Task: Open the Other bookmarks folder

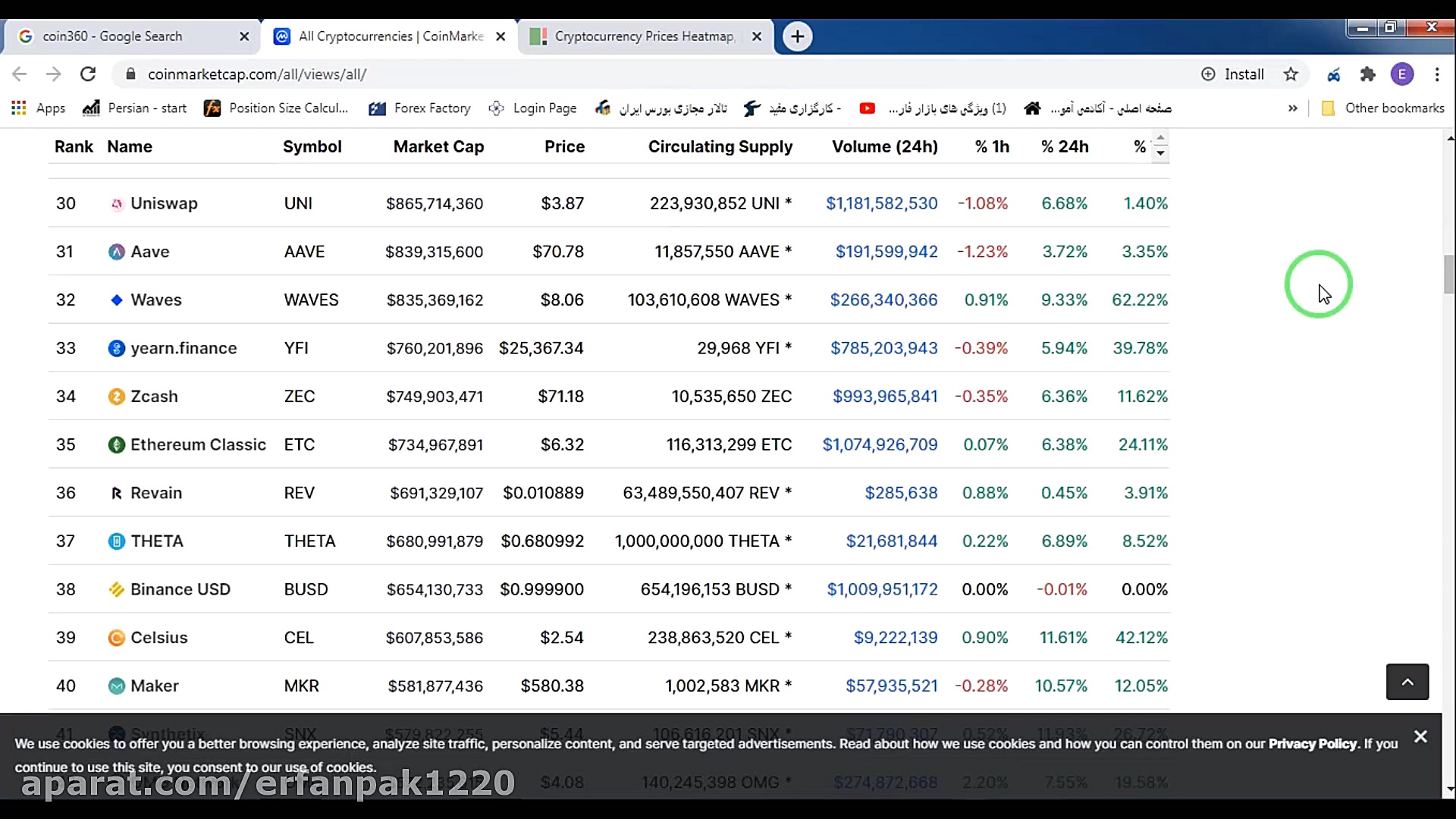Action: click(x=1383, y=108)
